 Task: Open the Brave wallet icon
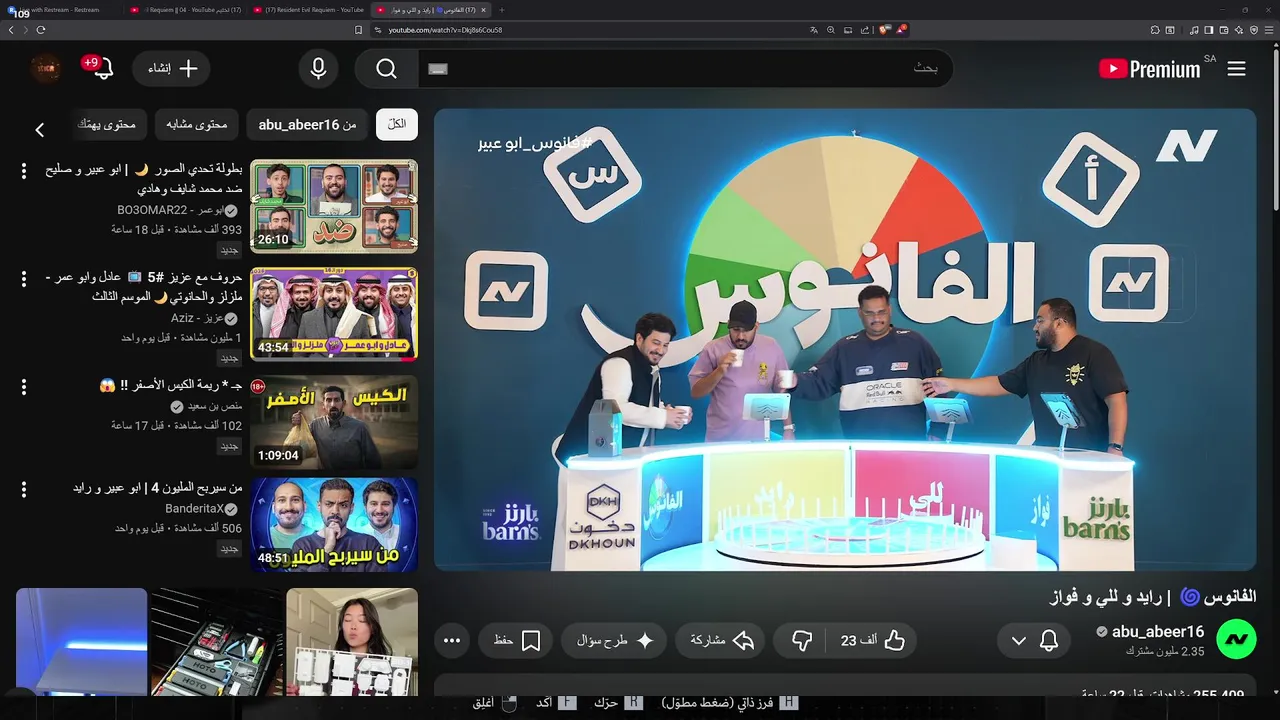coord(1223,30)
